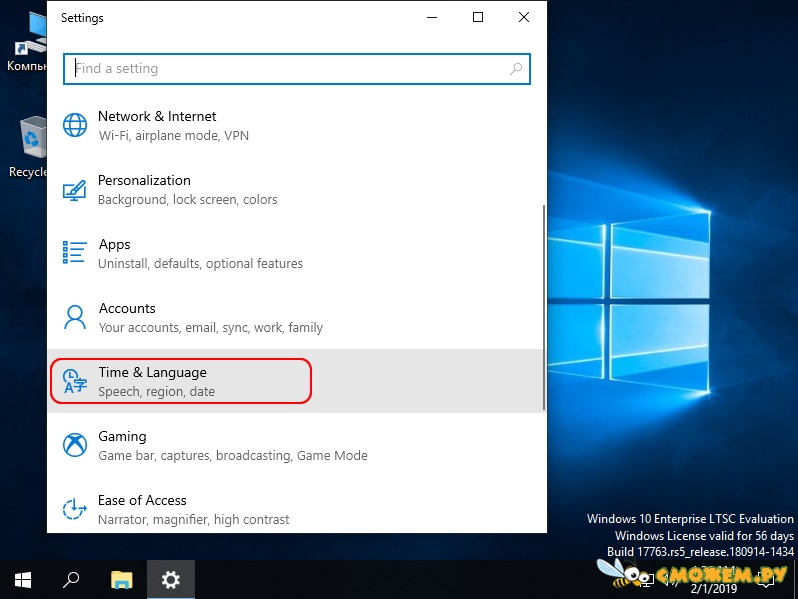Click "Your accounts, email, sync, work, family" text
798x599 pixels.
pyautogui.click(x=211, y=328)
